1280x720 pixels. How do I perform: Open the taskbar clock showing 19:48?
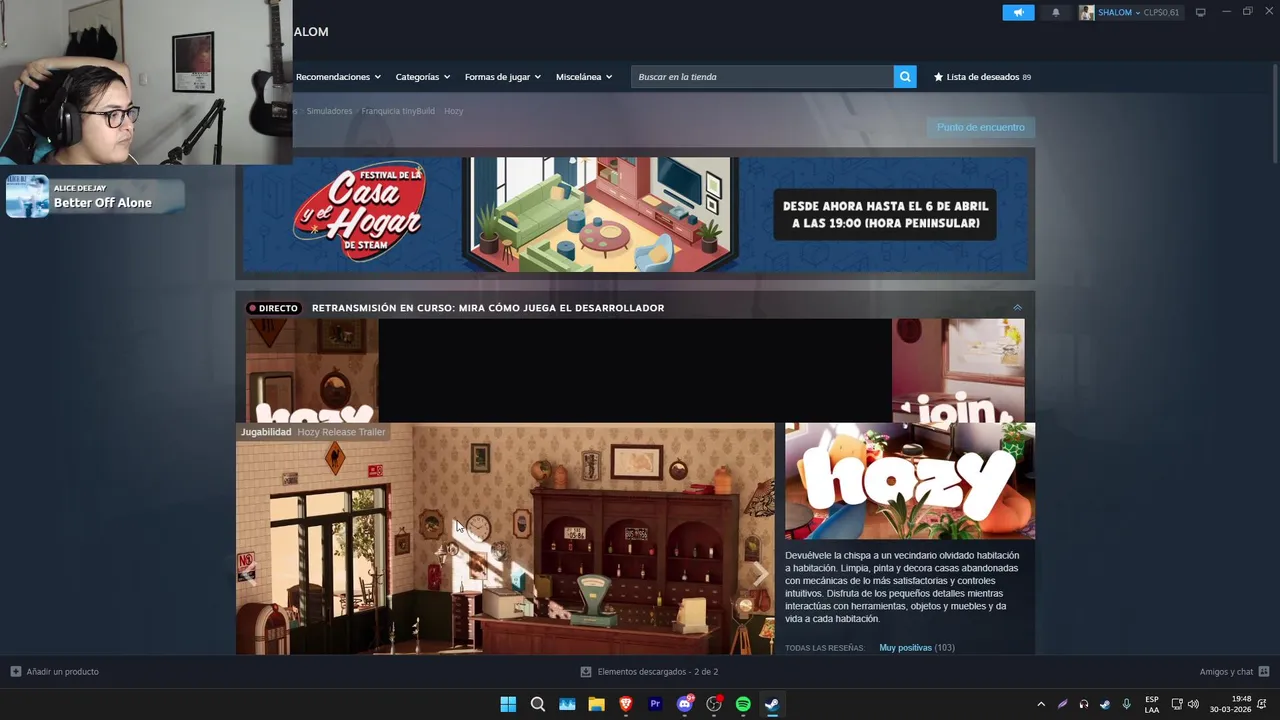[x=1231, y=704]
